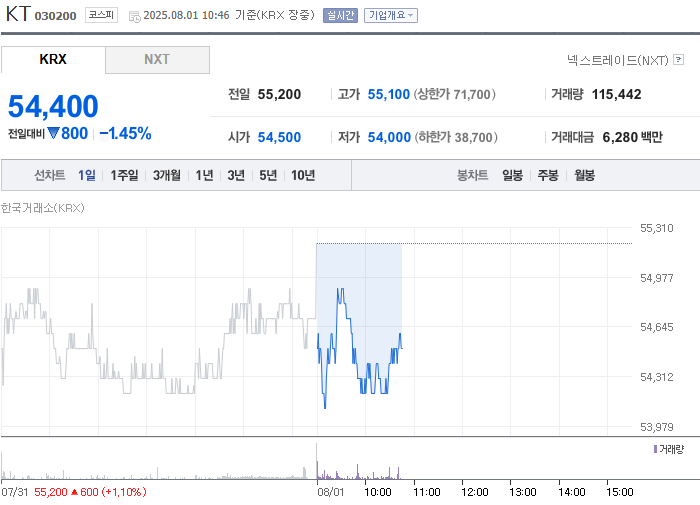Switch to the 일봉 candlestick chart
The width and height of the screenshot is (700, 505).
point(512,175)
